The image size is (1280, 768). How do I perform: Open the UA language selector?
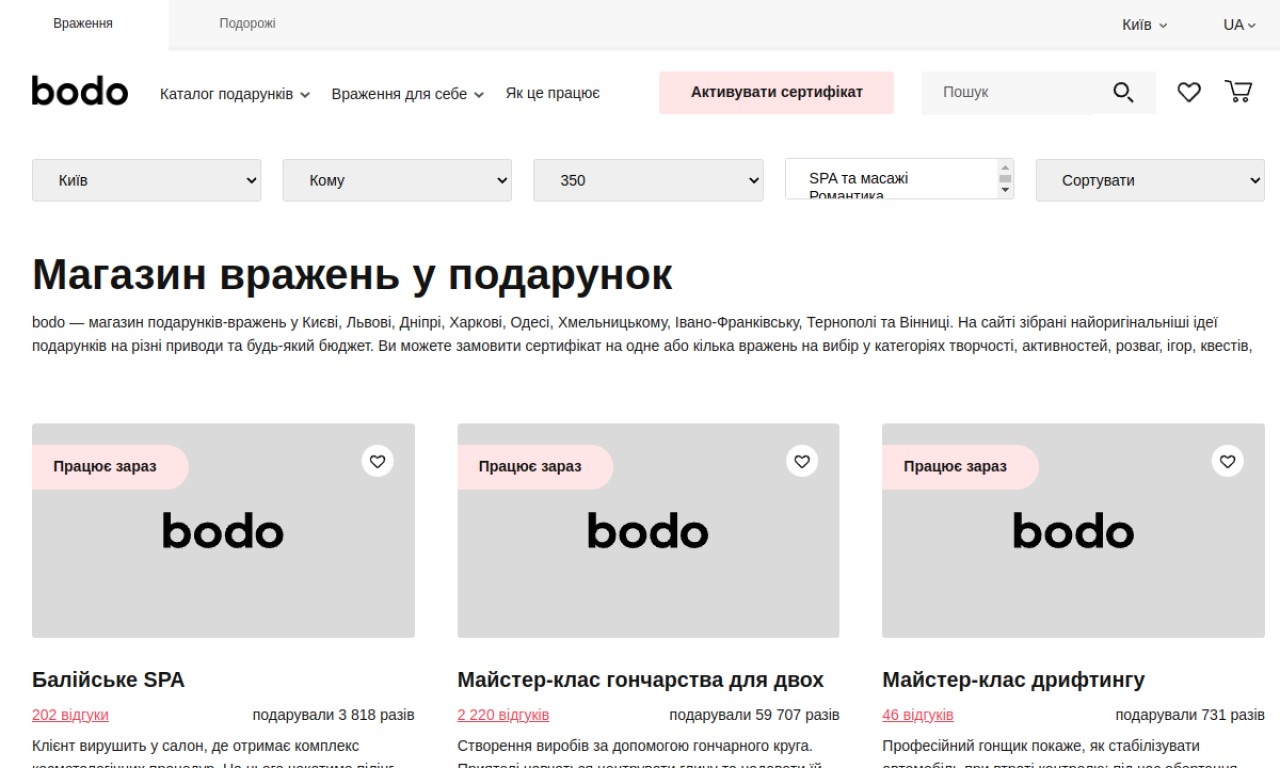point(1239,25)
